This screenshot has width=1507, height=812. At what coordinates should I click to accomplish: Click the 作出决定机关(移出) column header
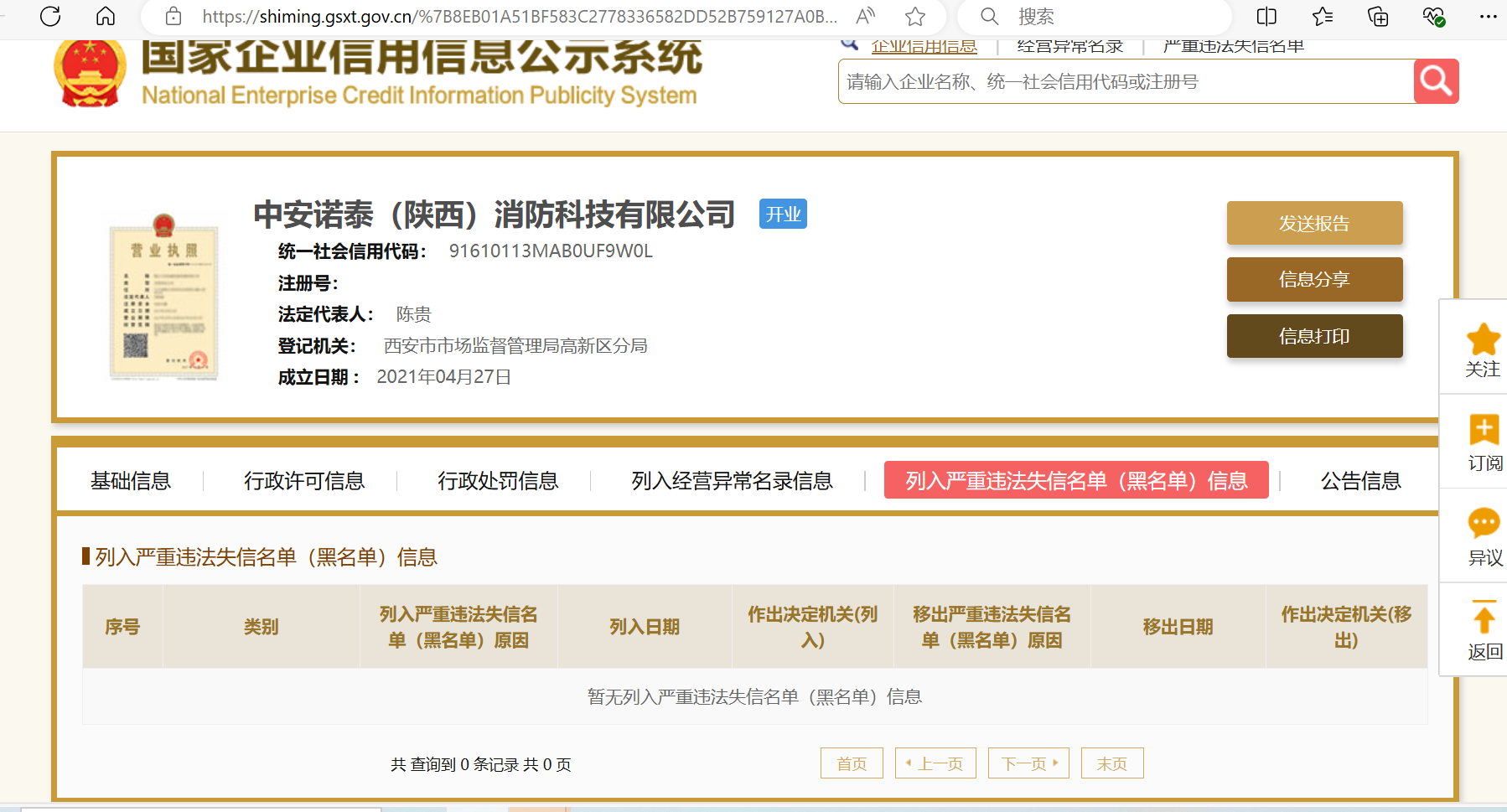pyautogui.click(x=1347, y=627)
